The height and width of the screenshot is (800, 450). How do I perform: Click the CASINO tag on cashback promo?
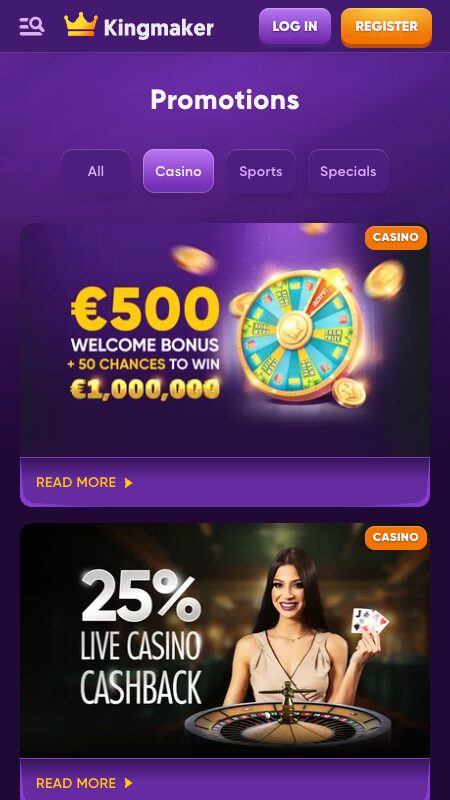point(395,537)
